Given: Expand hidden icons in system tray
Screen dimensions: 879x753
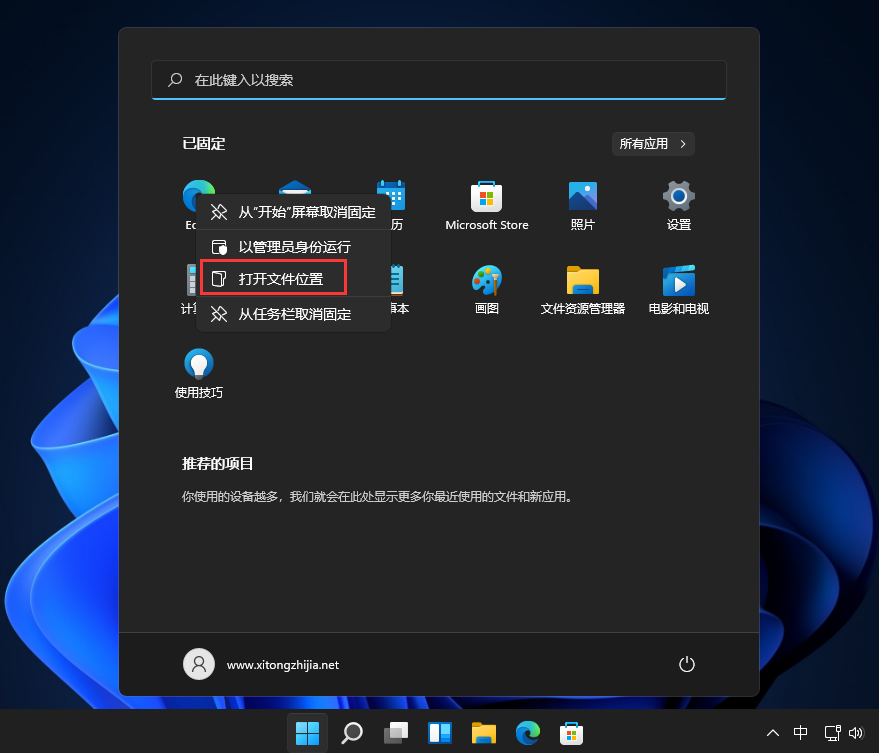Looking at the screenshot, I should [773, 733].
